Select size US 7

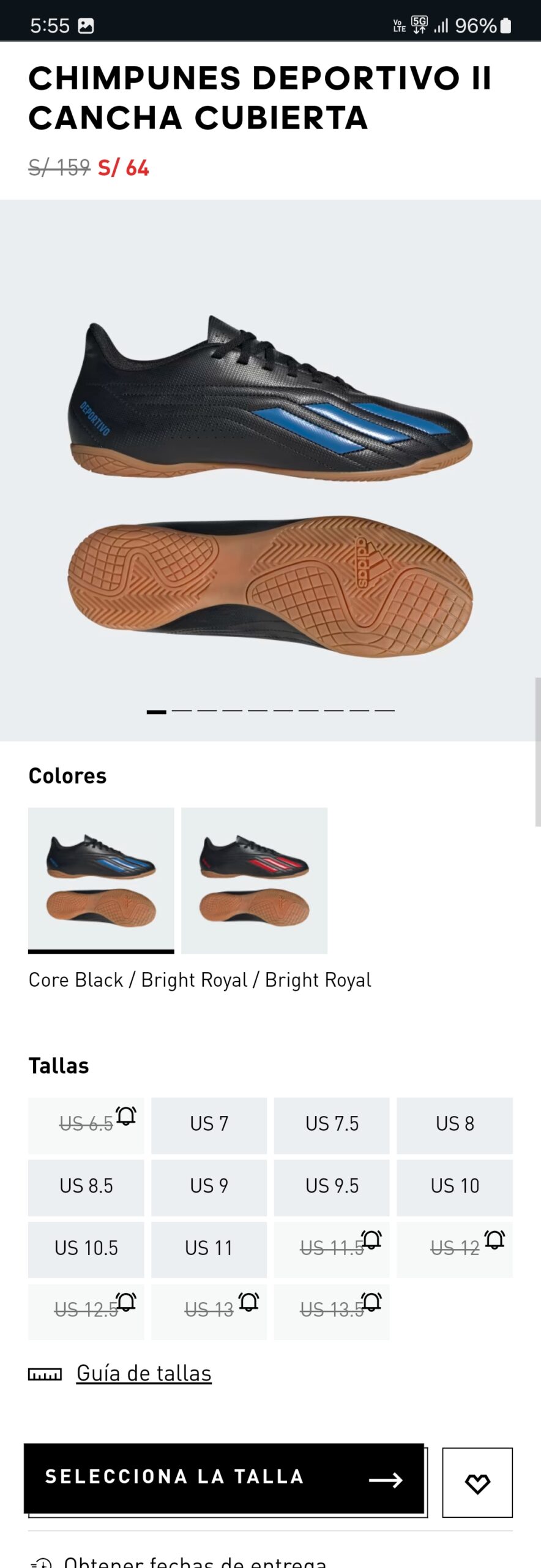click(x=209, y=1125)
